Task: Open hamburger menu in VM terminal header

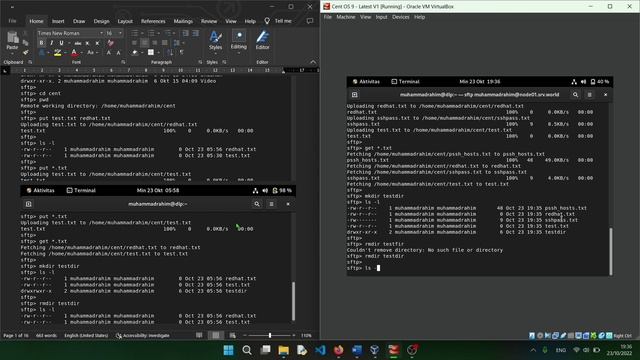Action: click(589, 95)
